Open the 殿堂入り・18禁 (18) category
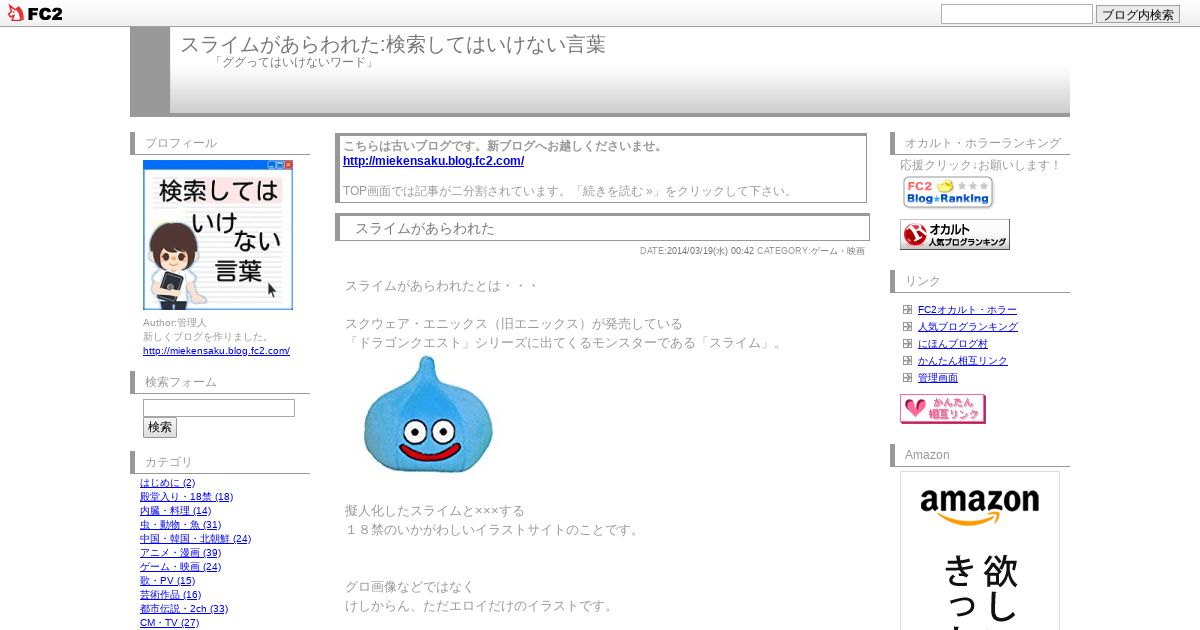 click(x=186, y=497)
